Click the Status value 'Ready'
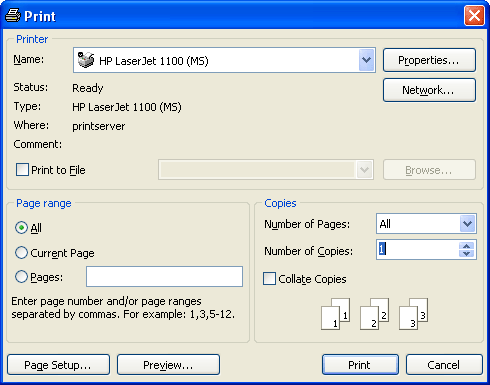The image size is (490, 385). click(88, 88)
